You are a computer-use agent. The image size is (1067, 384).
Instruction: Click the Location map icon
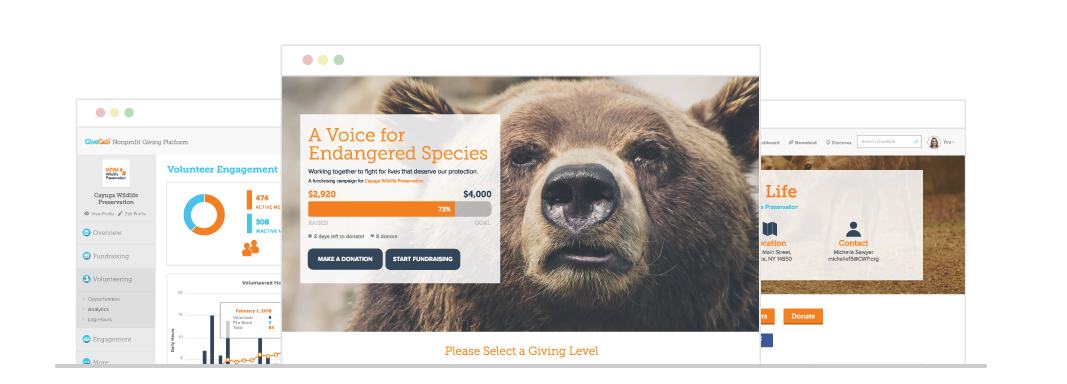coord(770,229)
